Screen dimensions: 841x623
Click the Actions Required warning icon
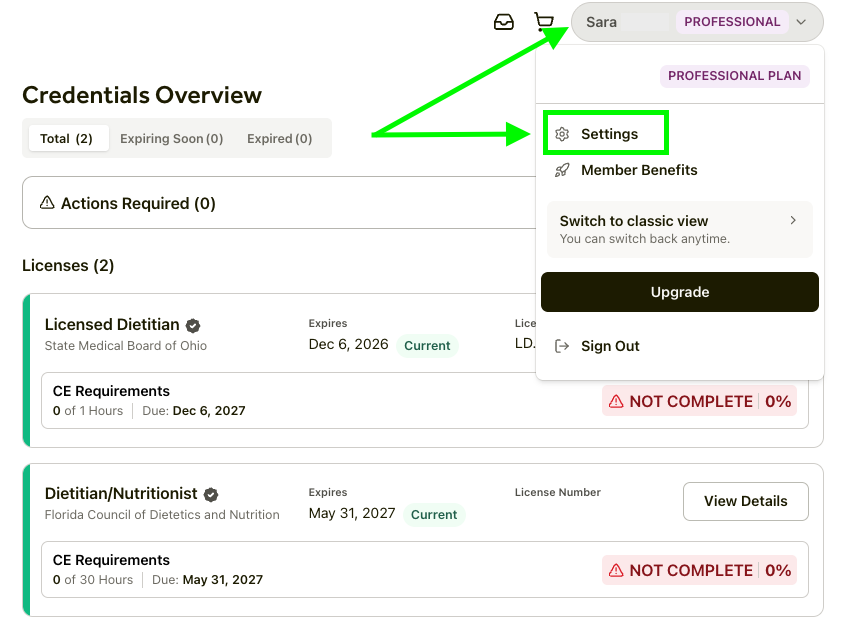pos(47,203)
